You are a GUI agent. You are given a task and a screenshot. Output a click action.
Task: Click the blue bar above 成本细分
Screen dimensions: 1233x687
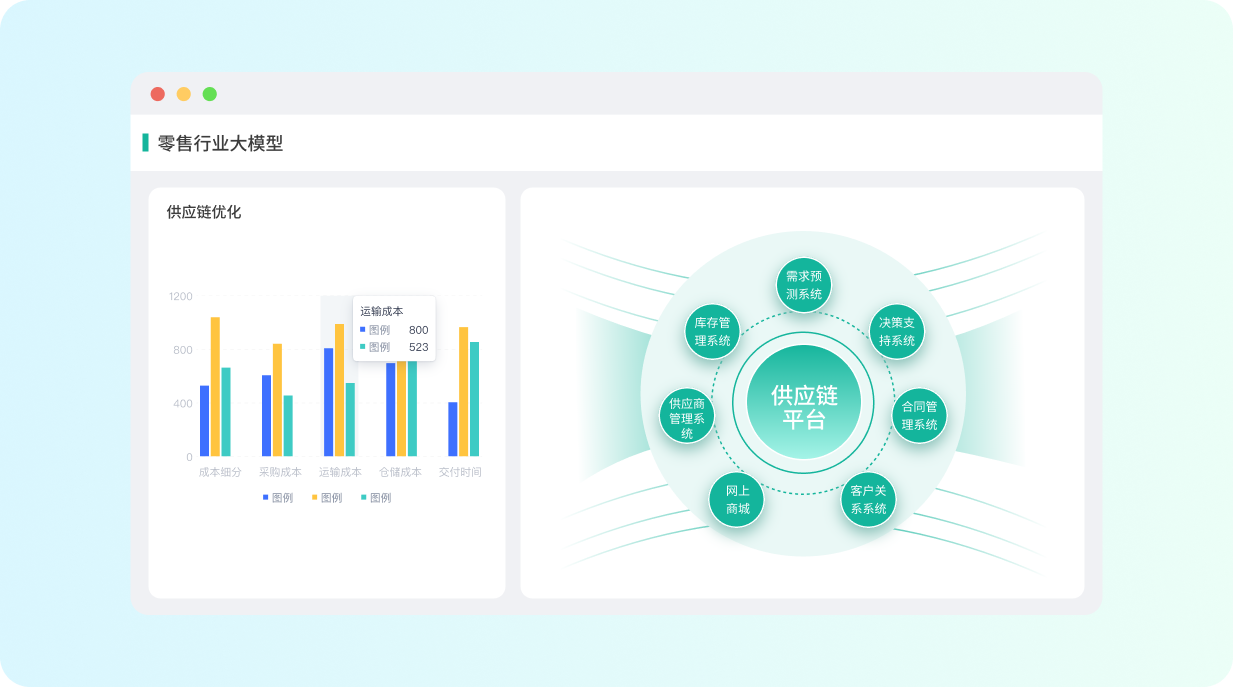(205, 421)
